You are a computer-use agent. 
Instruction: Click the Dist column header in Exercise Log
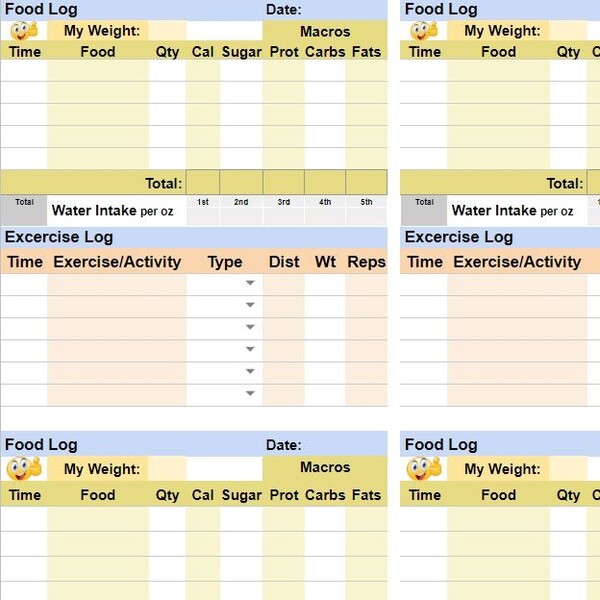click(x=284, y=262)
